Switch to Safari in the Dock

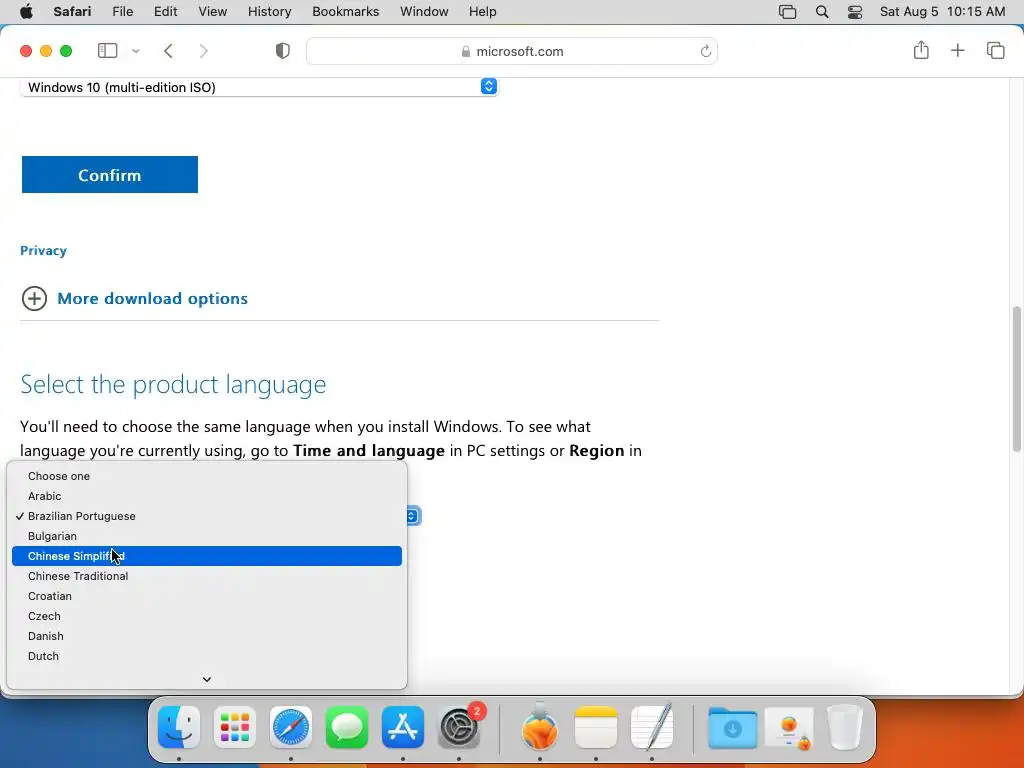[x=291, y=727]
